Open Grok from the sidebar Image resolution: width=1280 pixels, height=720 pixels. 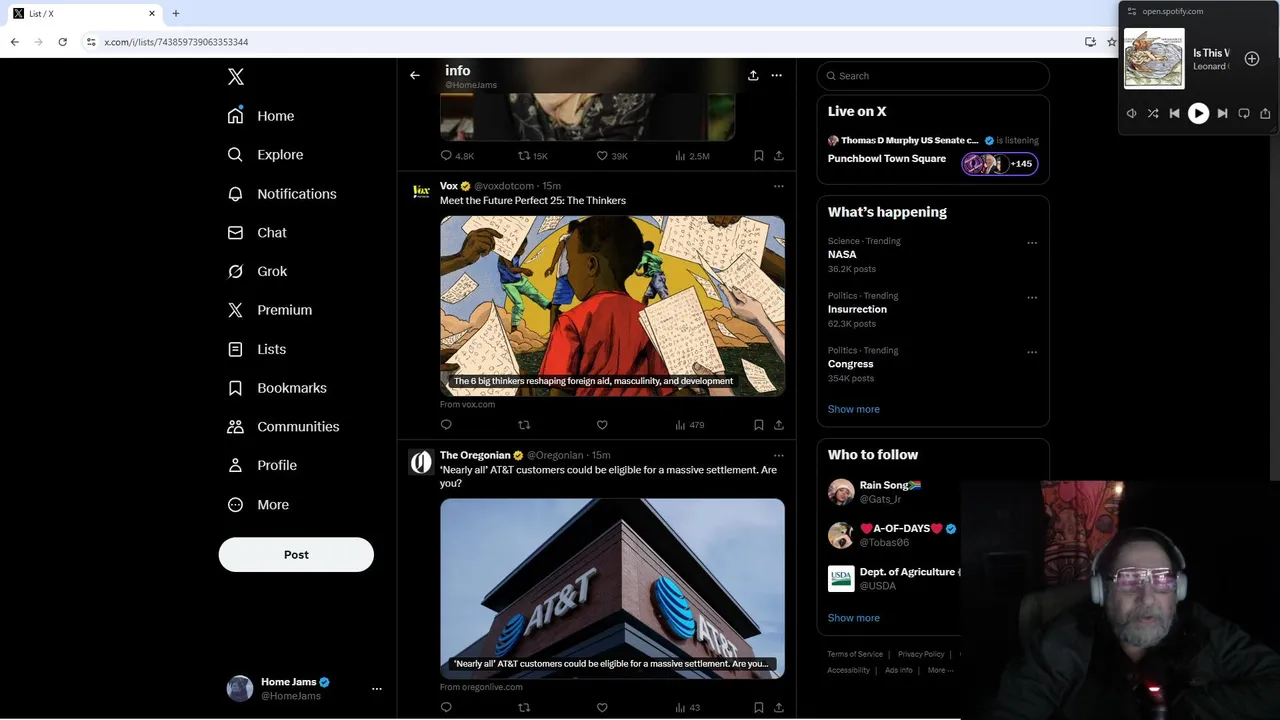point(257,272)
